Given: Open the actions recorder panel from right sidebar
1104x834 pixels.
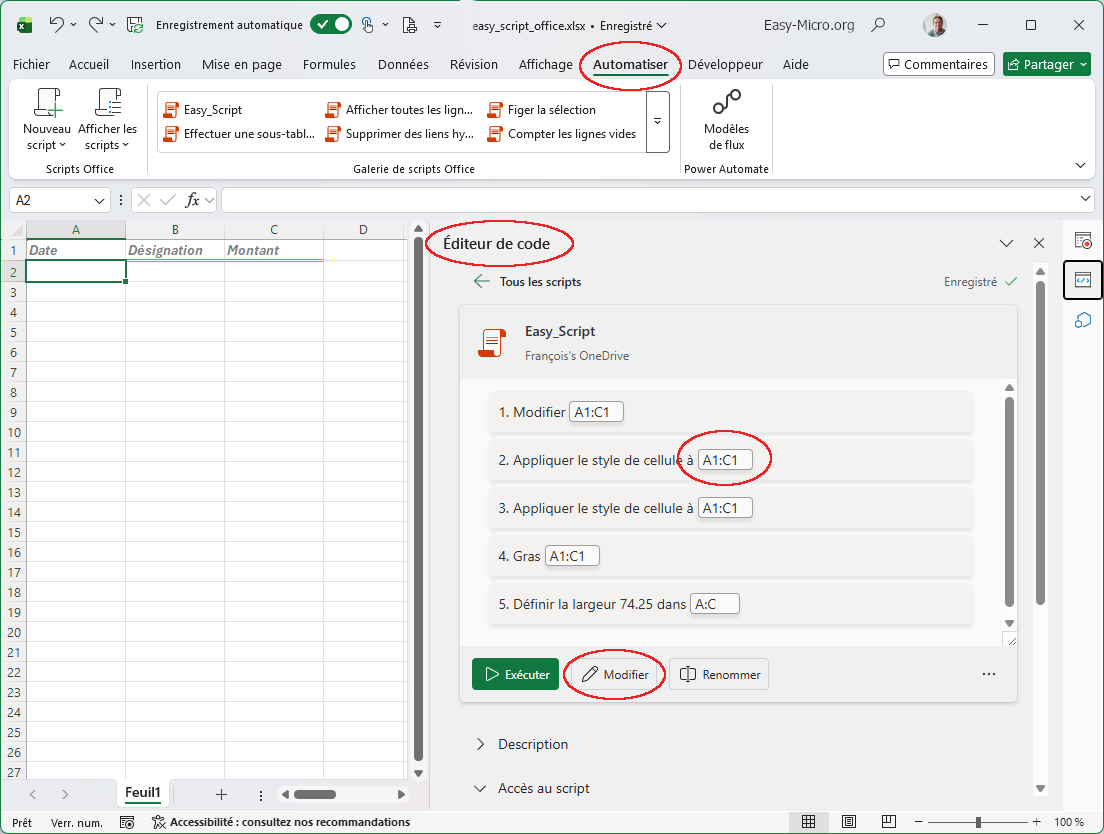Looking at the screenshot, I should (x=1083, y=240).
